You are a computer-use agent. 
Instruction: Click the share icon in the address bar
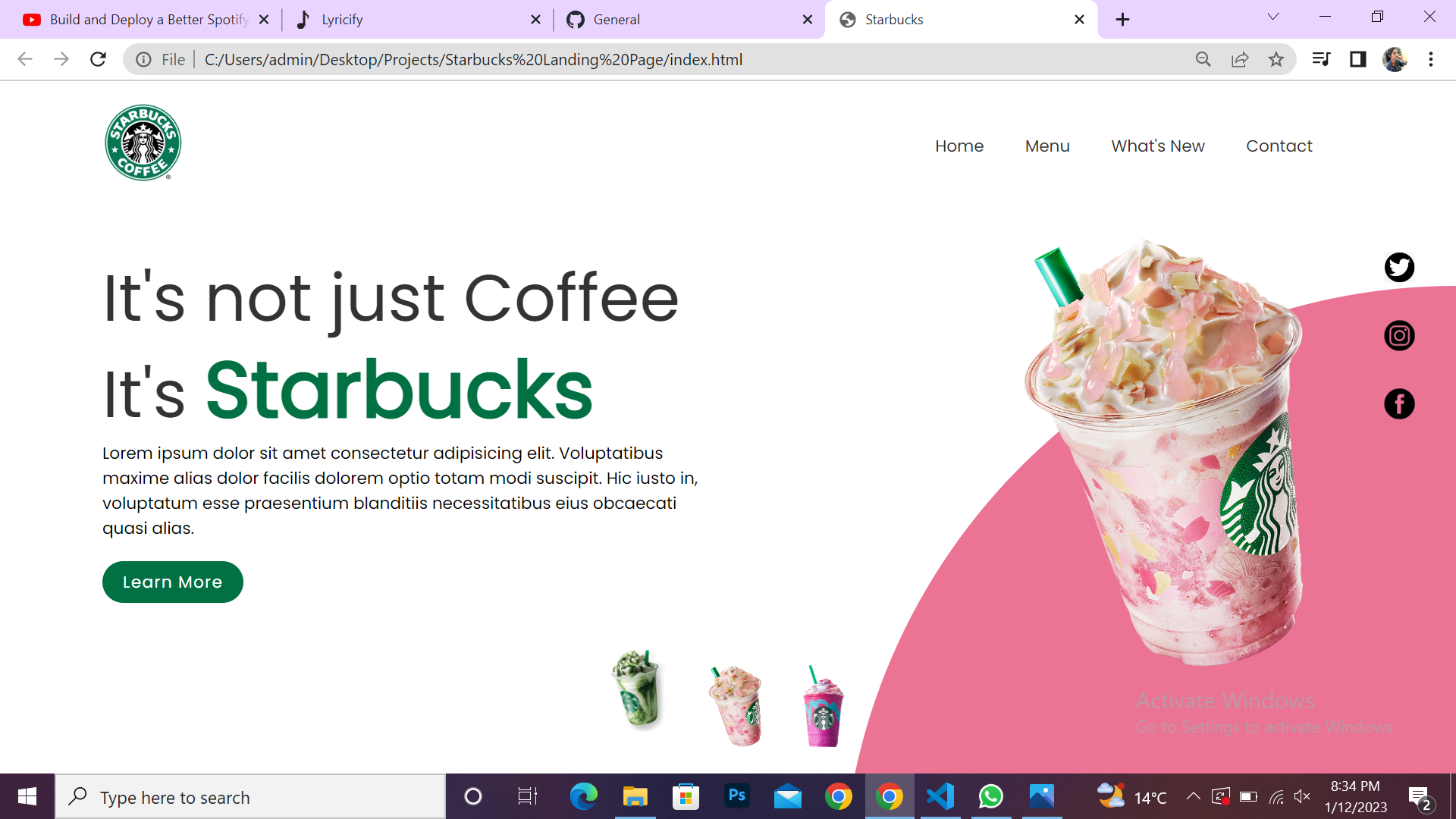(x=1240, y=59)
